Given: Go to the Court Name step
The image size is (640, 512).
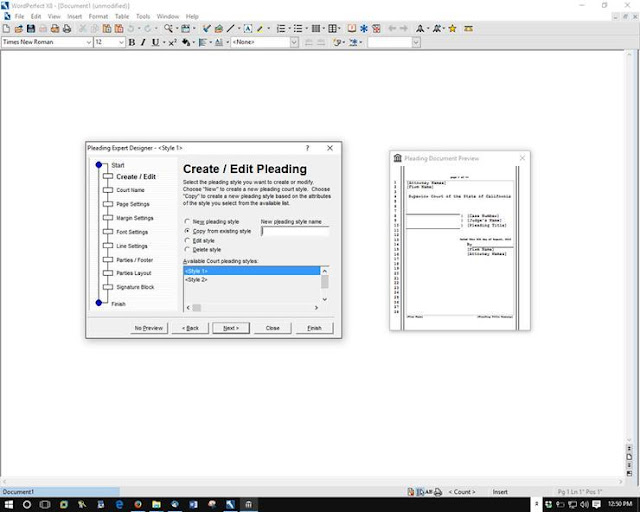Looking at the screenshot, I should click(x=130, y=190).
